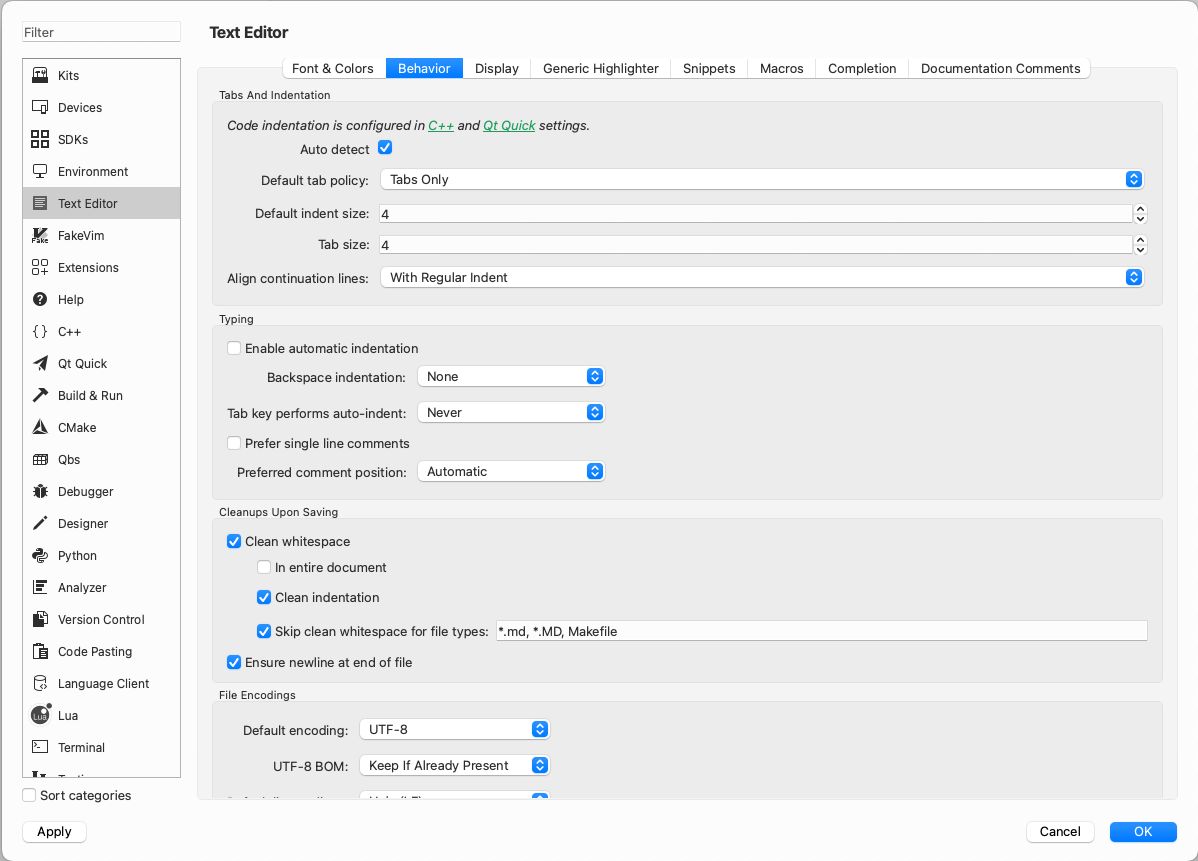Switch to the Completion tab

(862, 69)
